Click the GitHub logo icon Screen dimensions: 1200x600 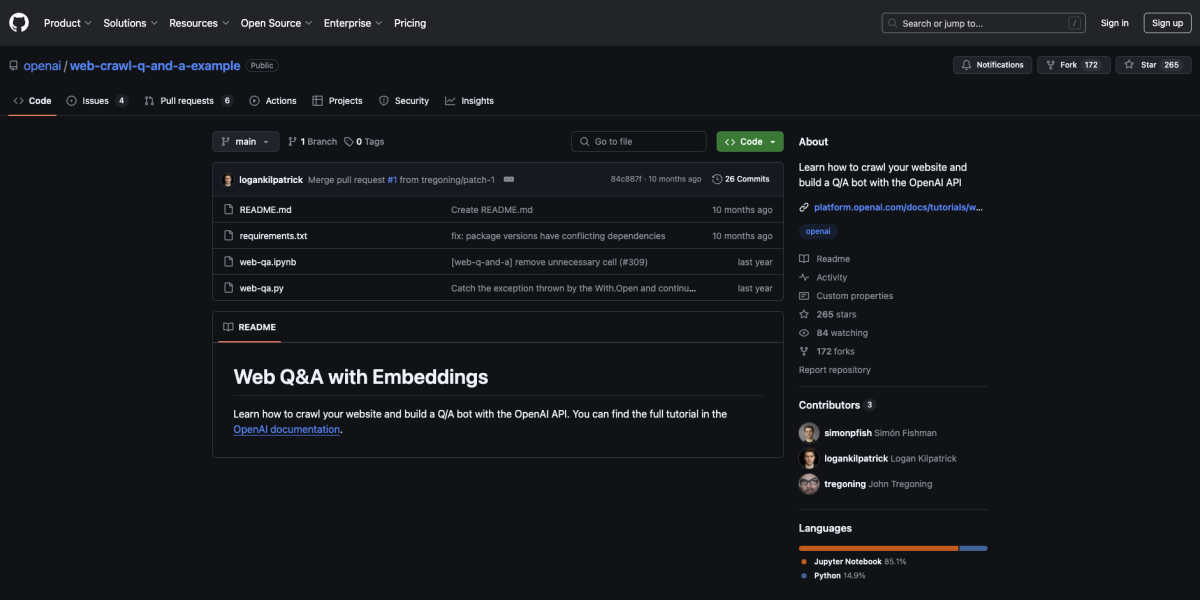click(19, 23)
